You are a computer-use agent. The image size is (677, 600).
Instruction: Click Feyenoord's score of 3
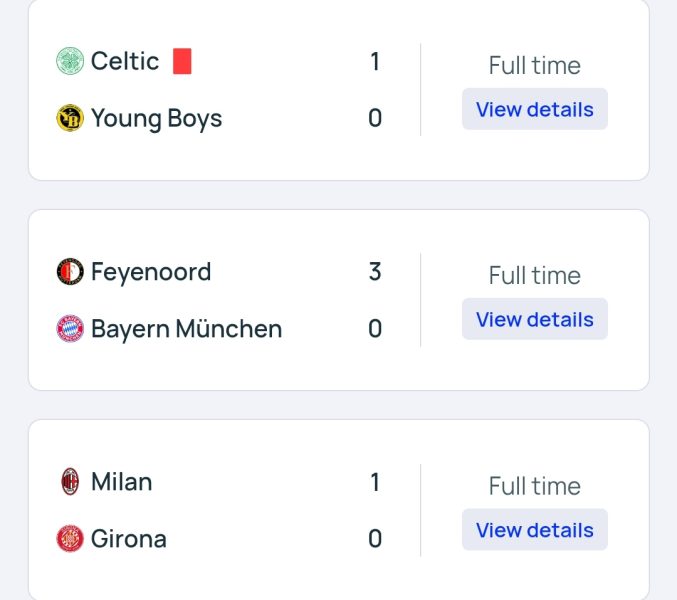(x=375, y=272)
